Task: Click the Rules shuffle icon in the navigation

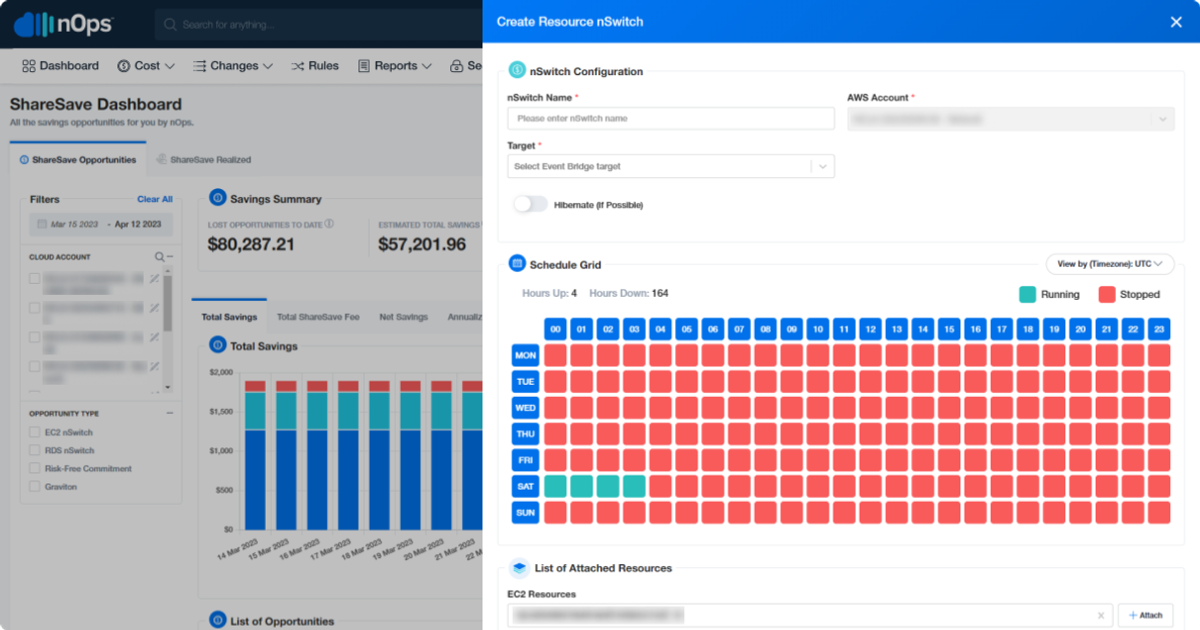Action: coord(297,66)
